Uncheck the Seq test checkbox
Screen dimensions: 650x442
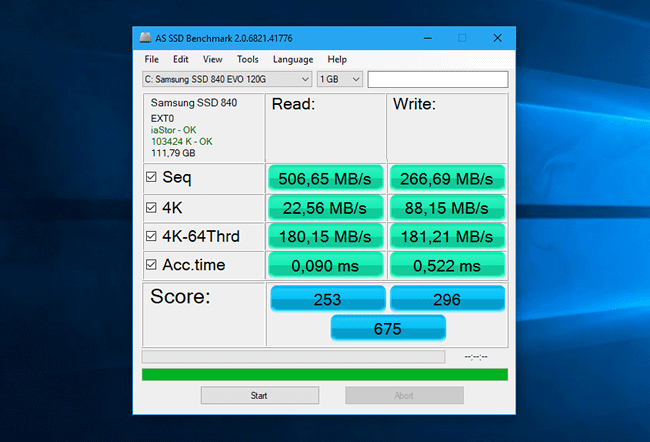point(151,178)
